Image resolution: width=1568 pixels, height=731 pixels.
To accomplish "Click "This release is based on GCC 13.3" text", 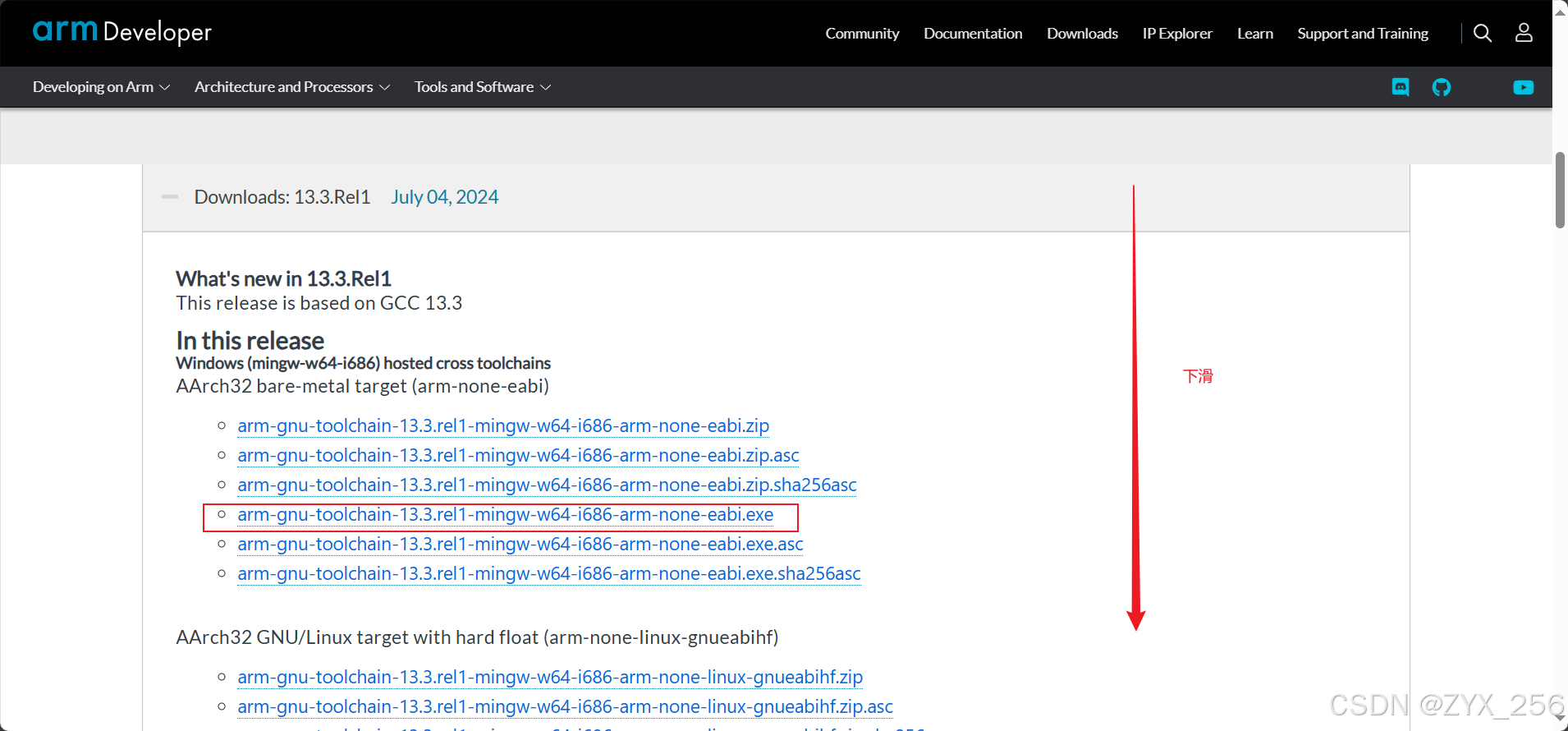I will click(319, 303).
